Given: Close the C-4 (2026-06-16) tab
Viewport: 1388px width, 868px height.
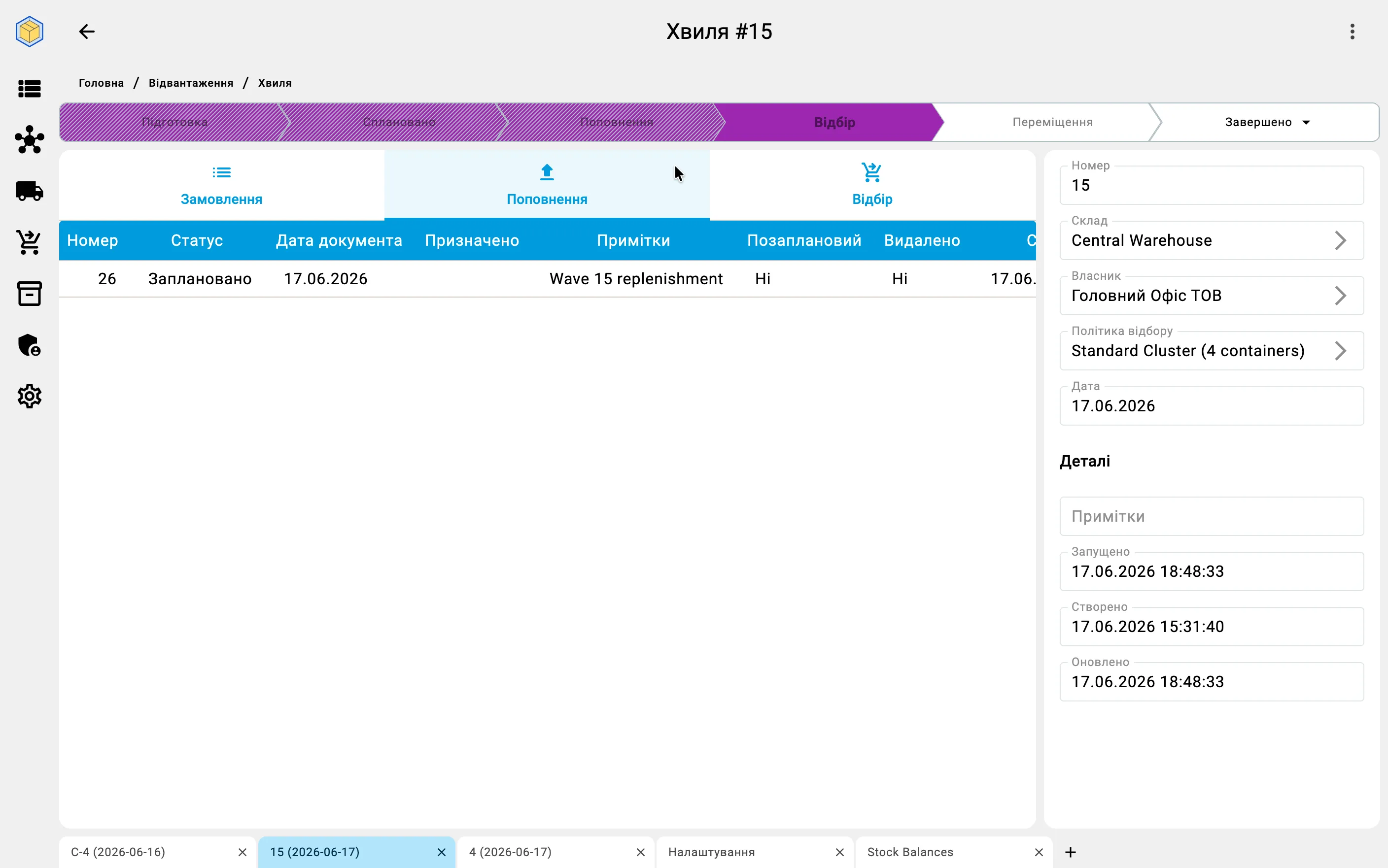Looking at the screenshot, I should pyautogui.click(x=243, y=852).
